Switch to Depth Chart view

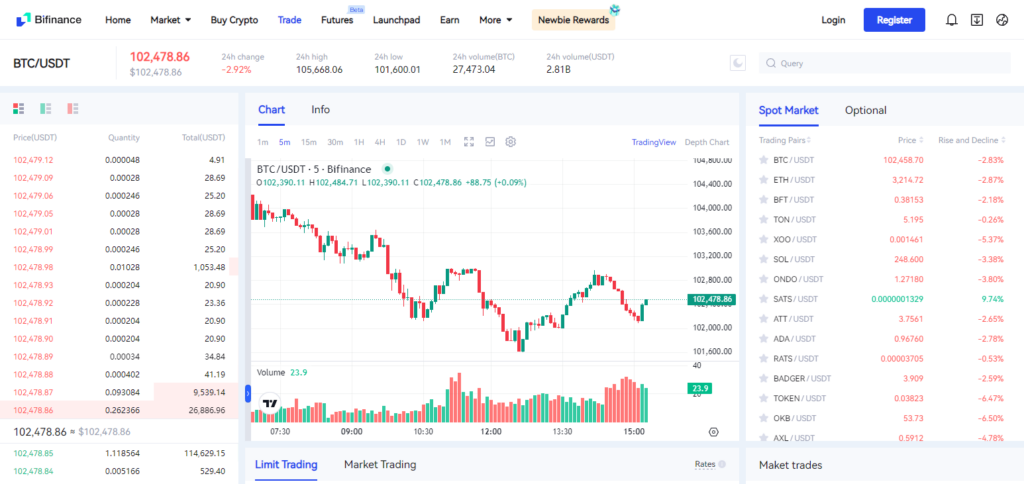coord(707,142)
